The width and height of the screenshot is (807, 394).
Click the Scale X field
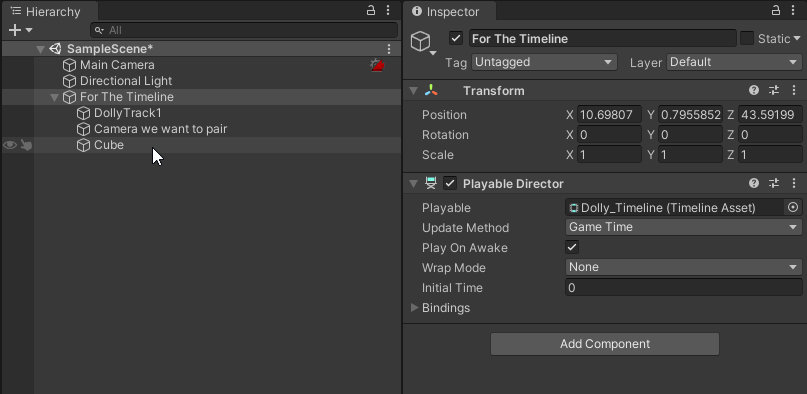coord(609,154)
